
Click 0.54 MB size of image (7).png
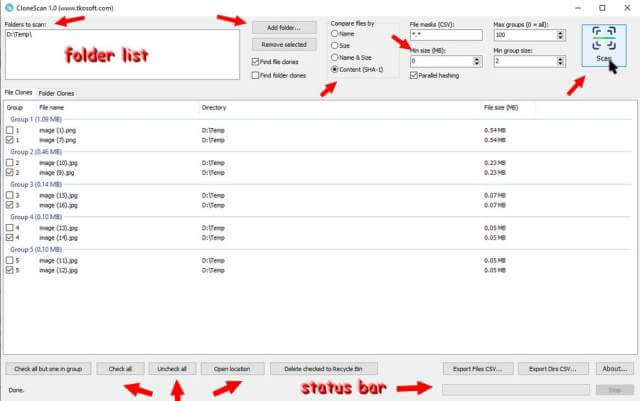click(495, 140)
